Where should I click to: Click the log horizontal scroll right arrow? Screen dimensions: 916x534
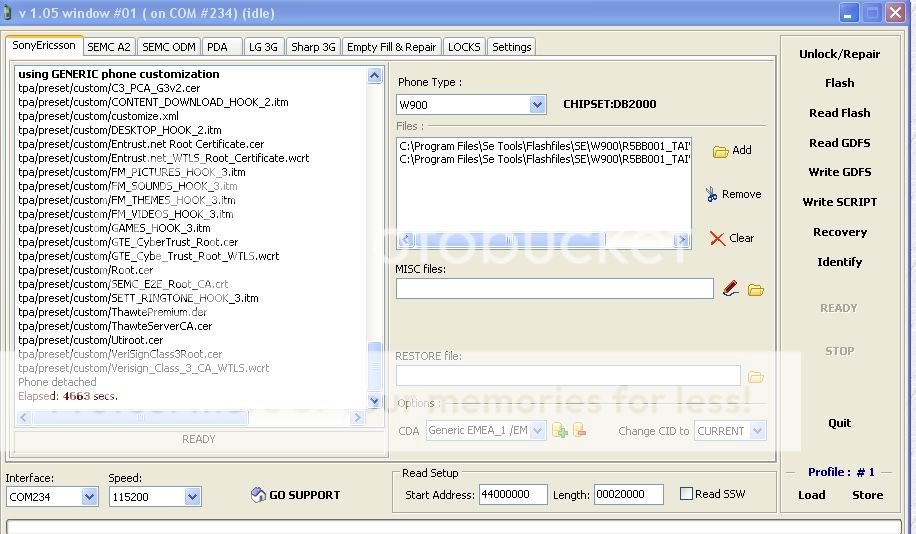(358, 417)
